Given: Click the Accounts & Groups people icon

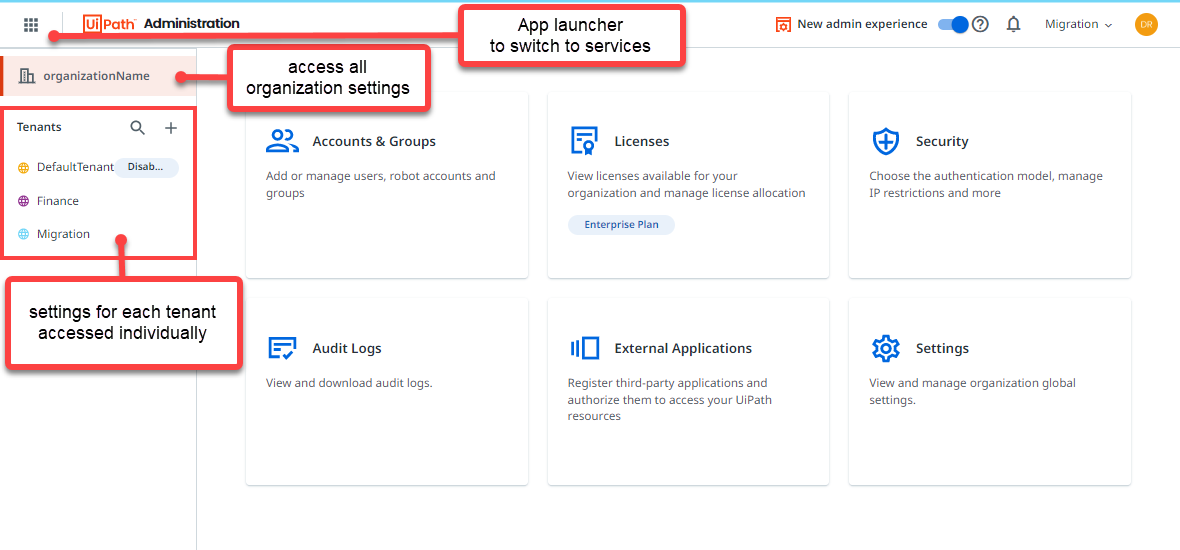Looking at the screenshot, I should point(283,141).
